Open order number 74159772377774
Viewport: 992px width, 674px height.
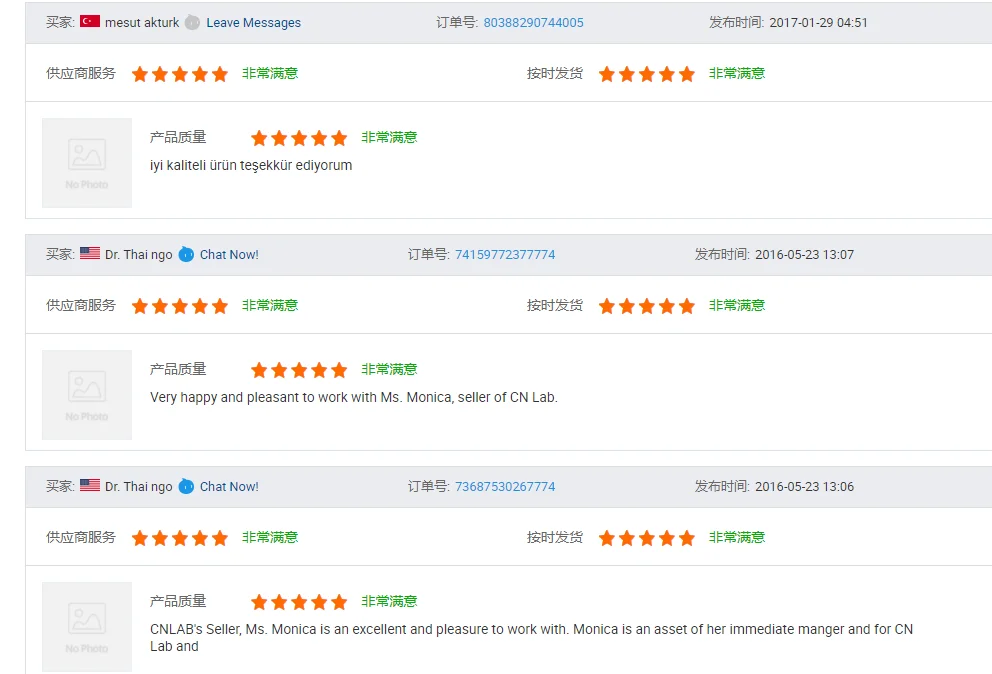tap(505, 254)
